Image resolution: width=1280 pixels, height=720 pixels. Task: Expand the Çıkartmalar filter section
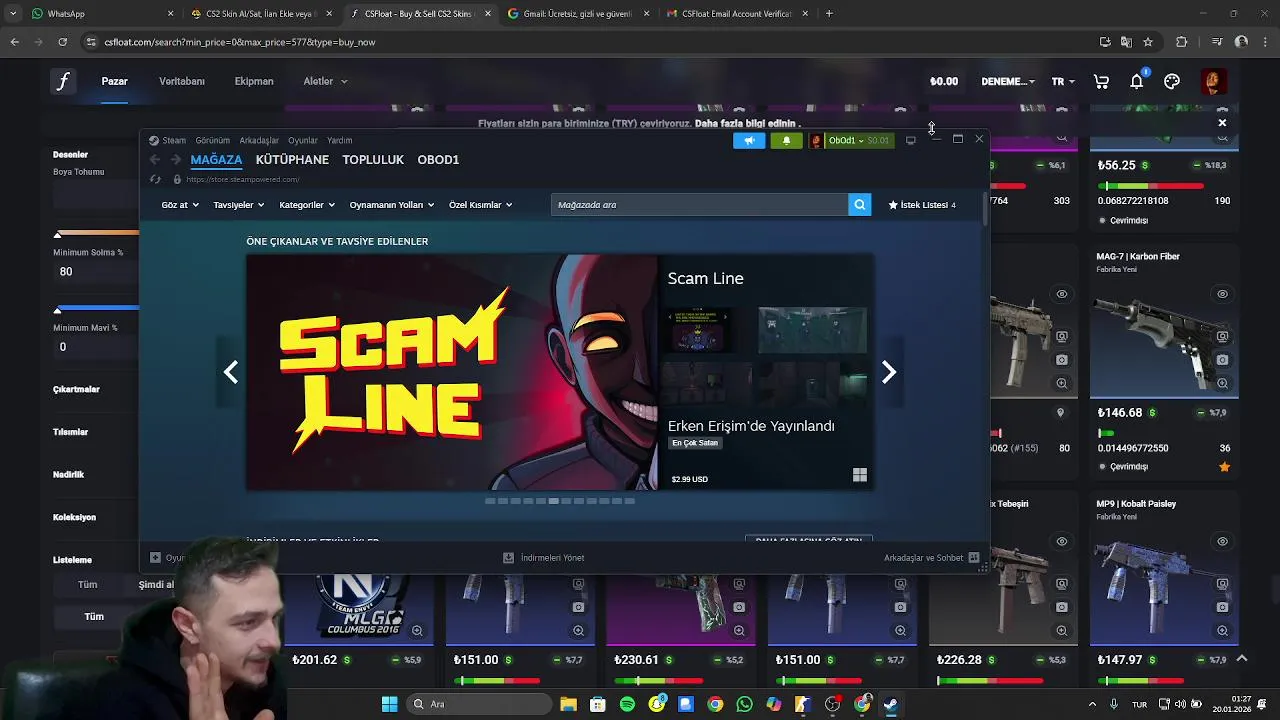77,389
